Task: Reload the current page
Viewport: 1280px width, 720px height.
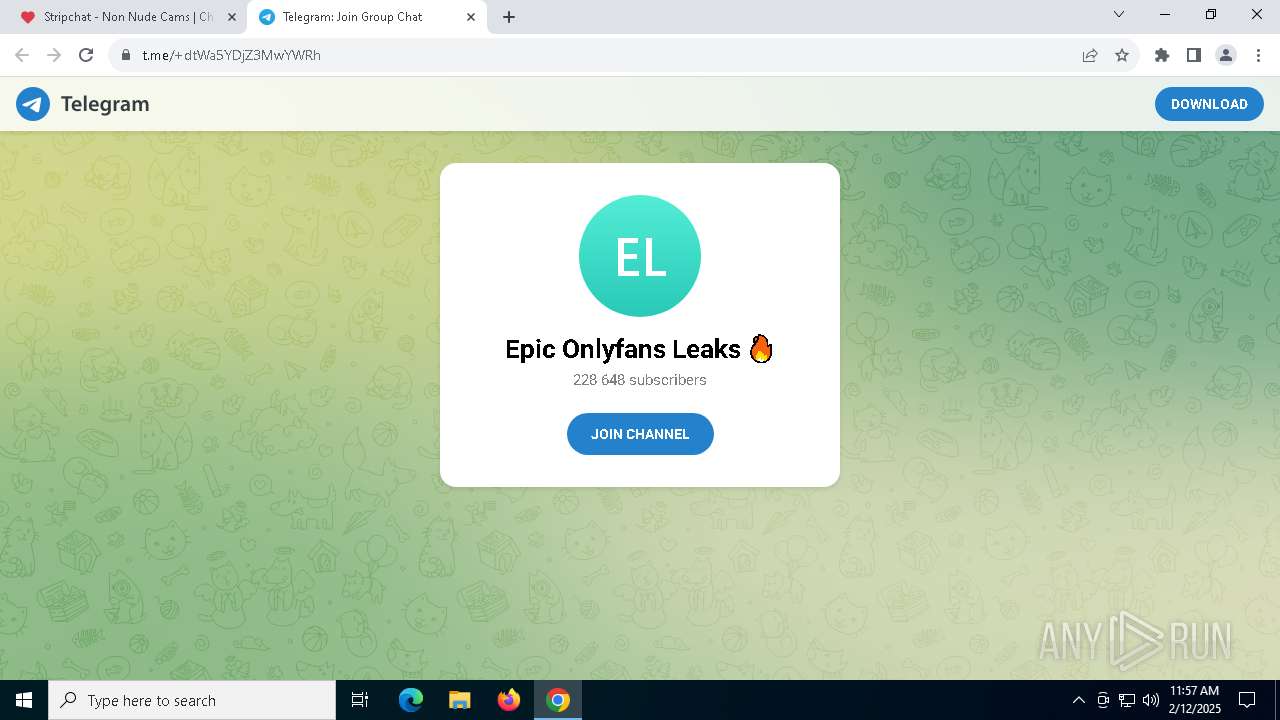Action: click(86, 55)
